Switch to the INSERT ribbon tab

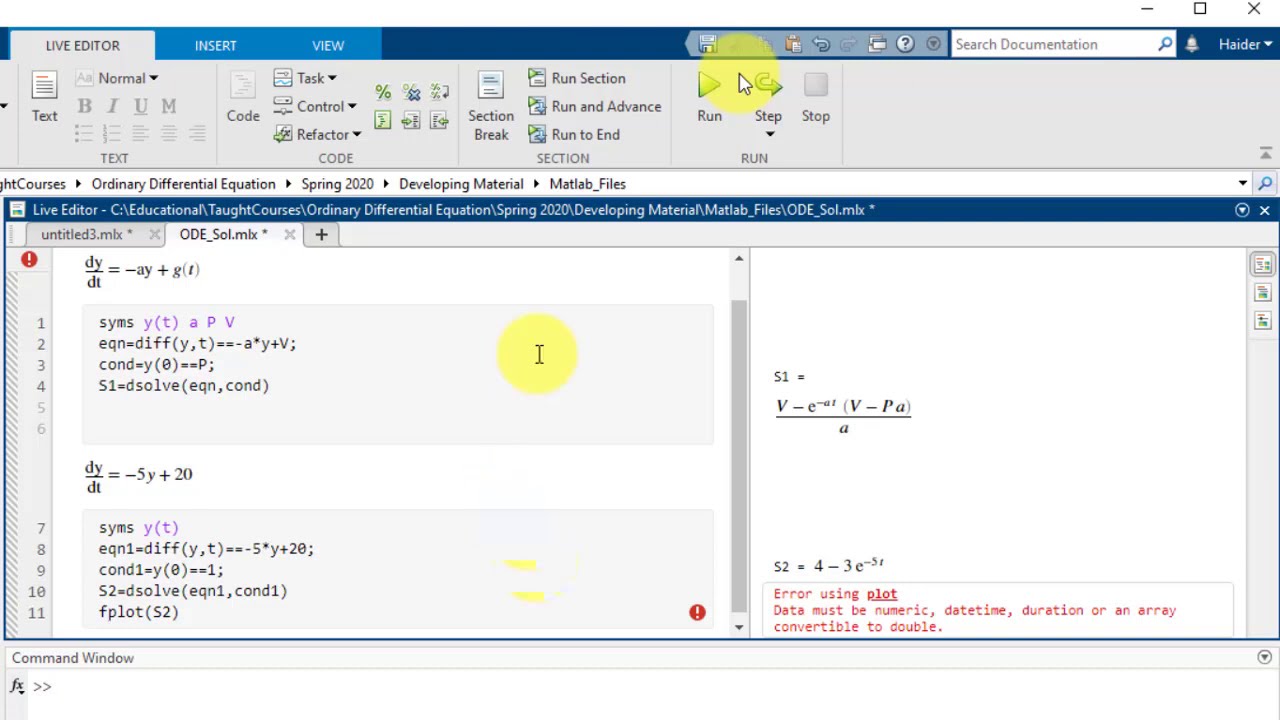tap(216, 45)
